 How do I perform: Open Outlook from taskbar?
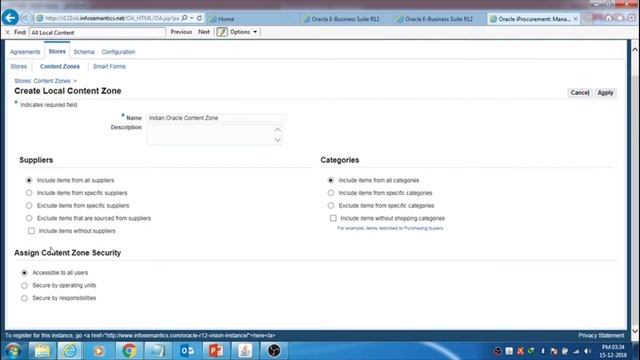pyautogui.click(x=187, y=351)
